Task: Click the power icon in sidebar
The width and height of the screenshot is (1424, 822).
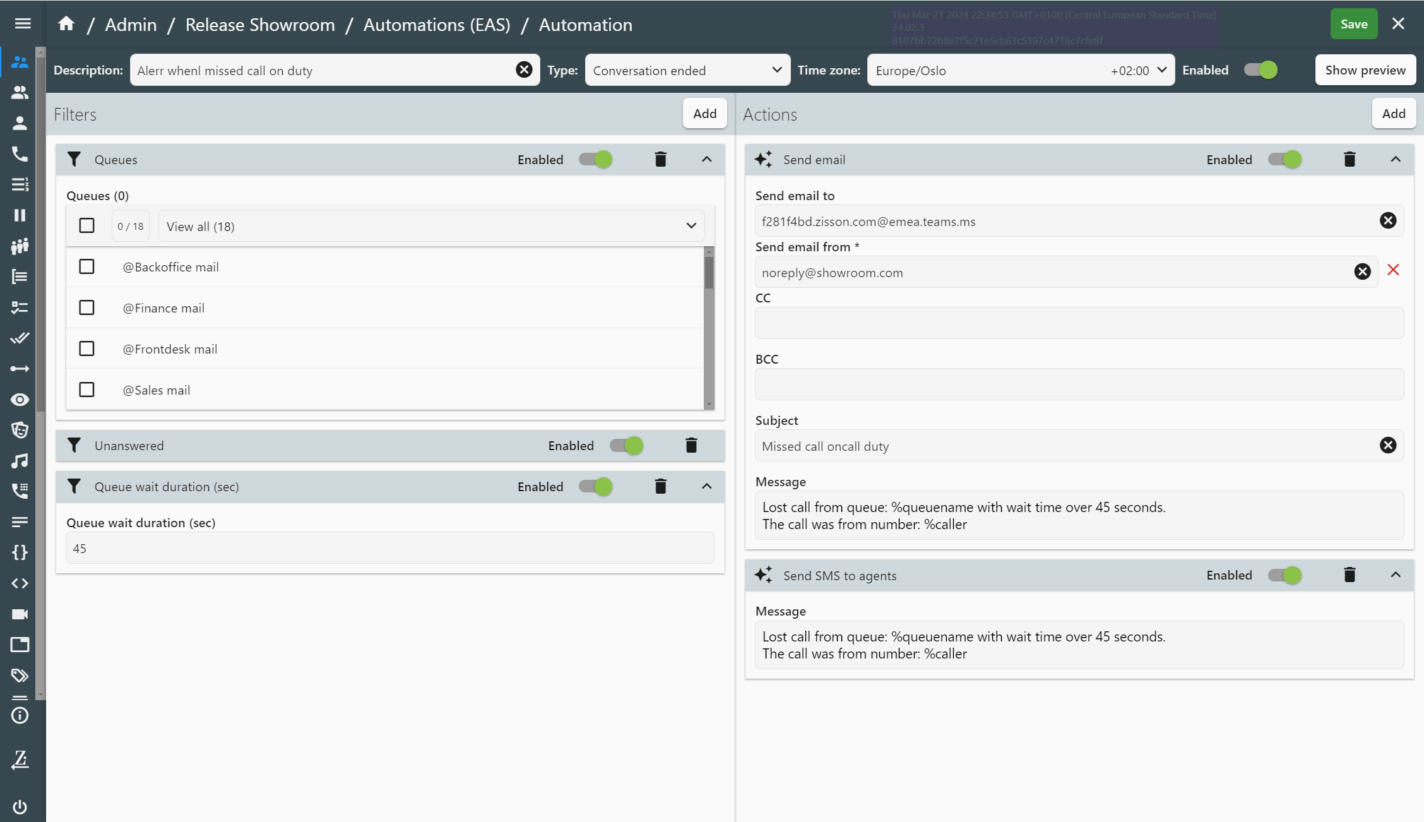Action: tap(19, 807)
